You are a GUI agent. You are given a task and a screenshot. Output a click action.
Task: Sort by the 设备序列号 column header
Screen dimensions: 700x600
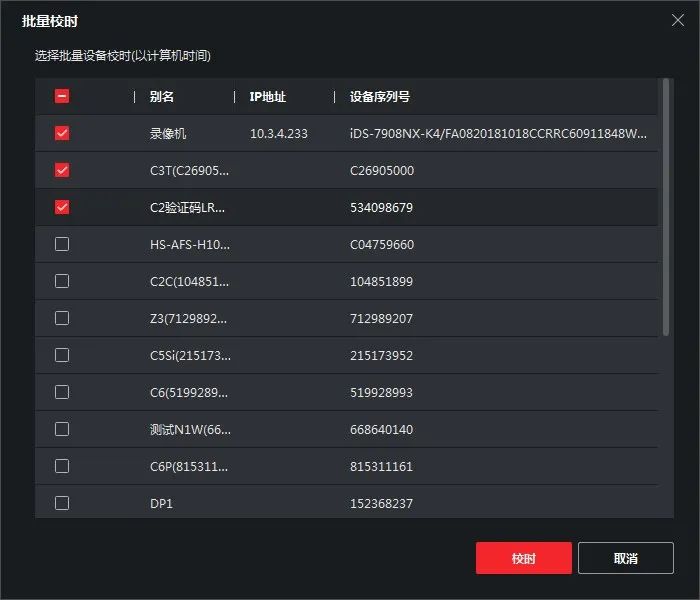pos(380,97)
